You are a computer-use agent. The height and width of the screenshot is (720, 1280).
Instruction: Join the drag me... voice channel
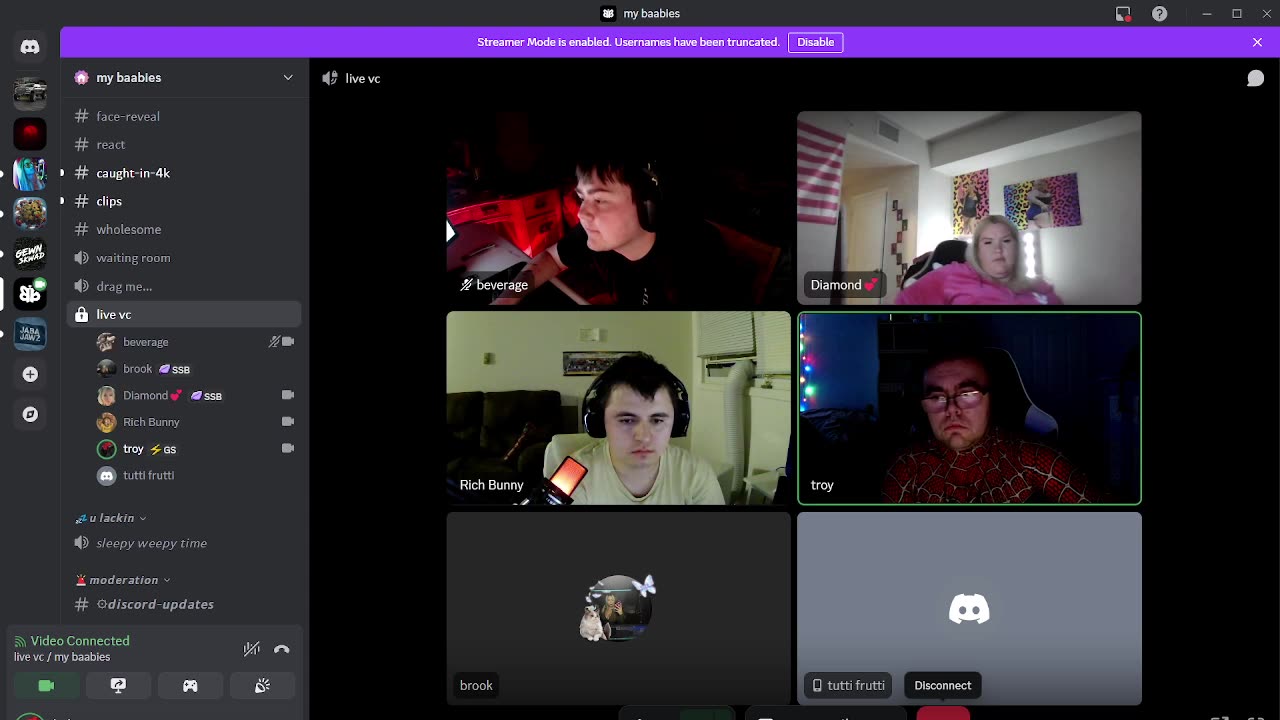[185, 286]
